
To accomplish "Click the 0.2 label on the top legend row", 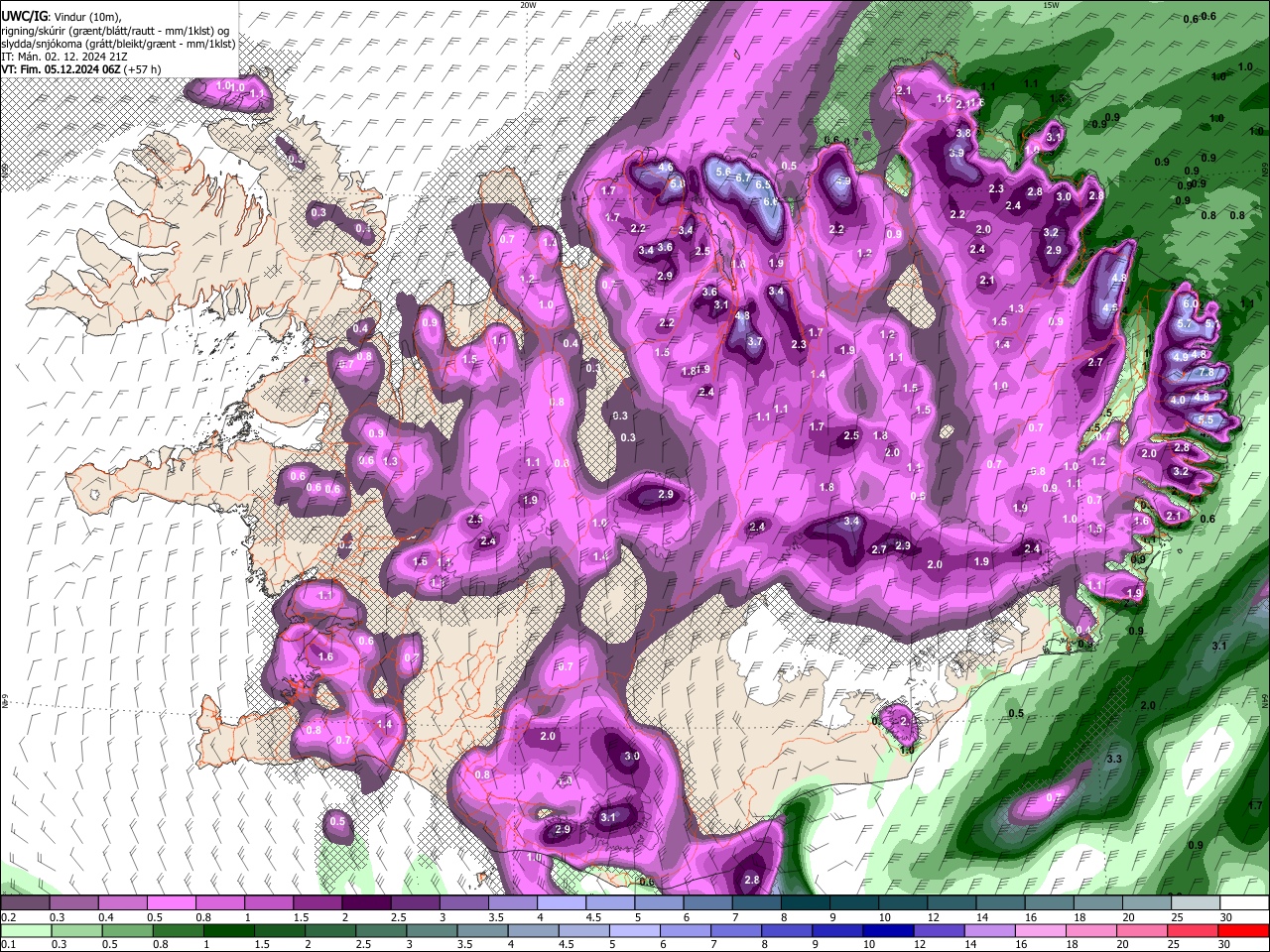I will point(7,917).
